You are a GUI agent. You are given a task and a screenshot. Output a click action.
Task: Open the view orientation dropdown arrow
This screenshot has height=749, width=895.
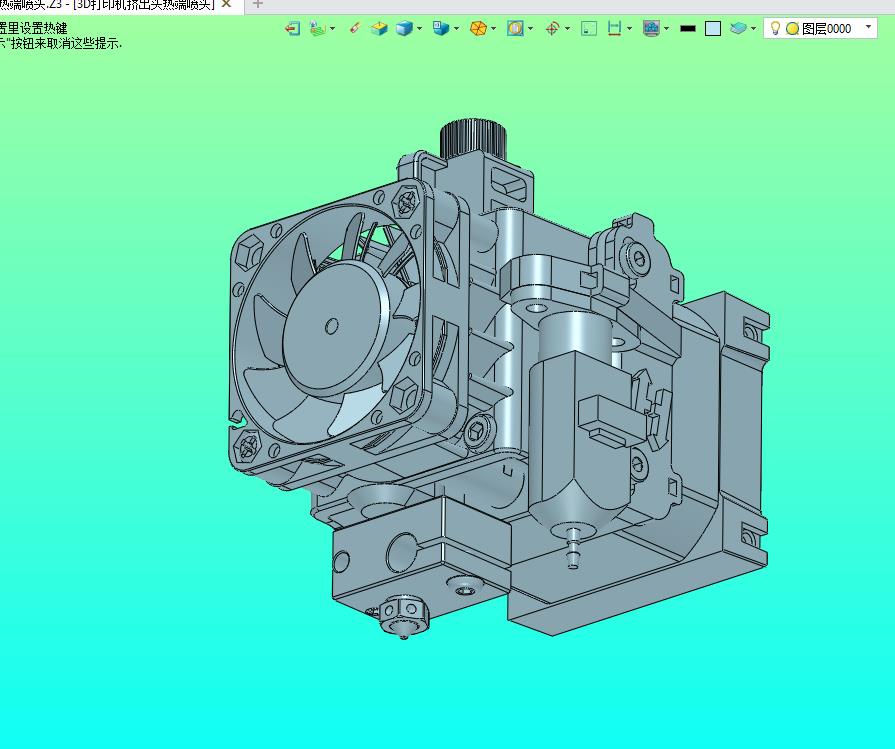457,28
